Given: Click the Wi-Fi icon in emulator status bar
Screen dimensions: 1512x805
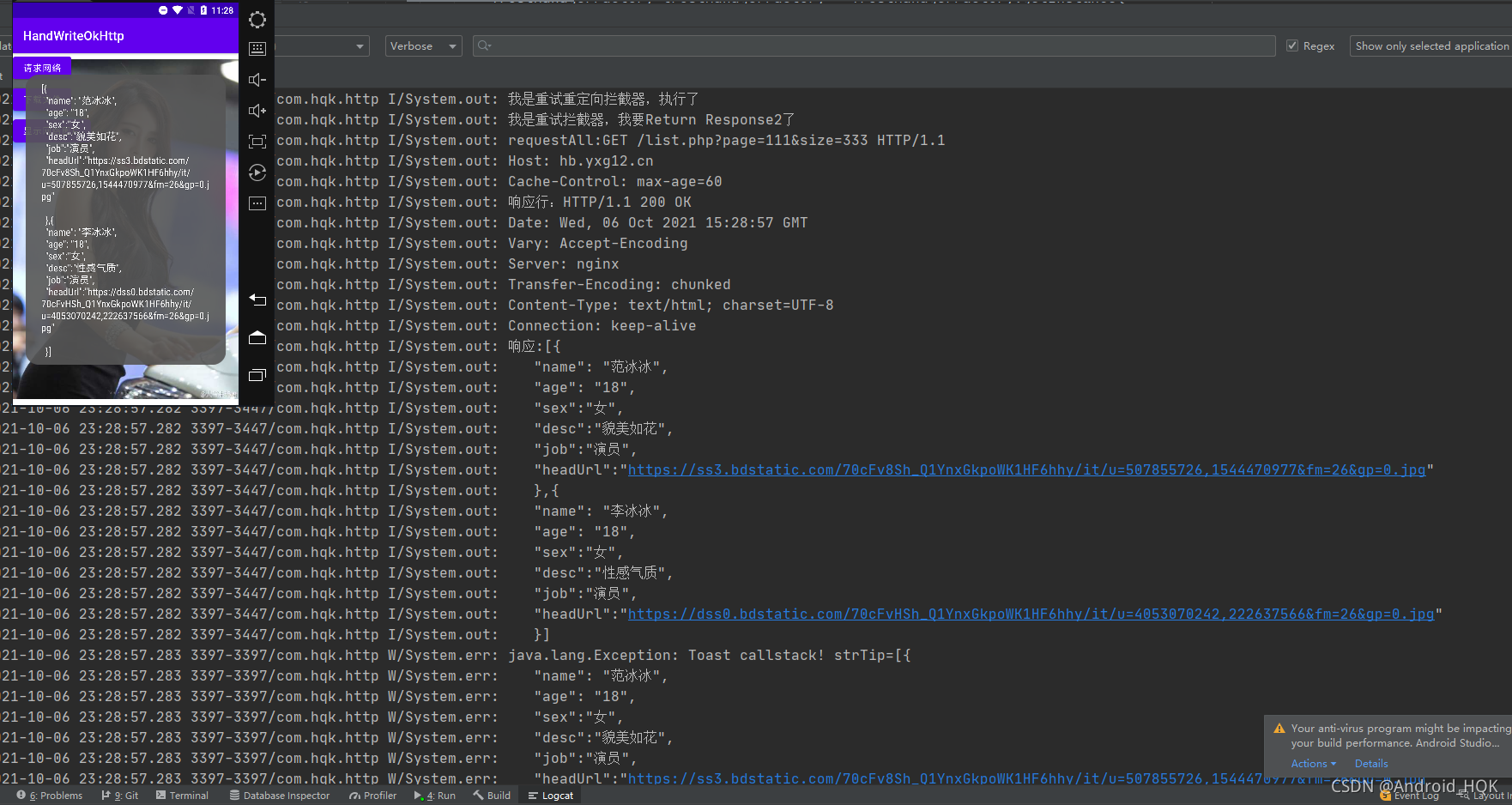Looking at the screenshot, I should [178, 10].
